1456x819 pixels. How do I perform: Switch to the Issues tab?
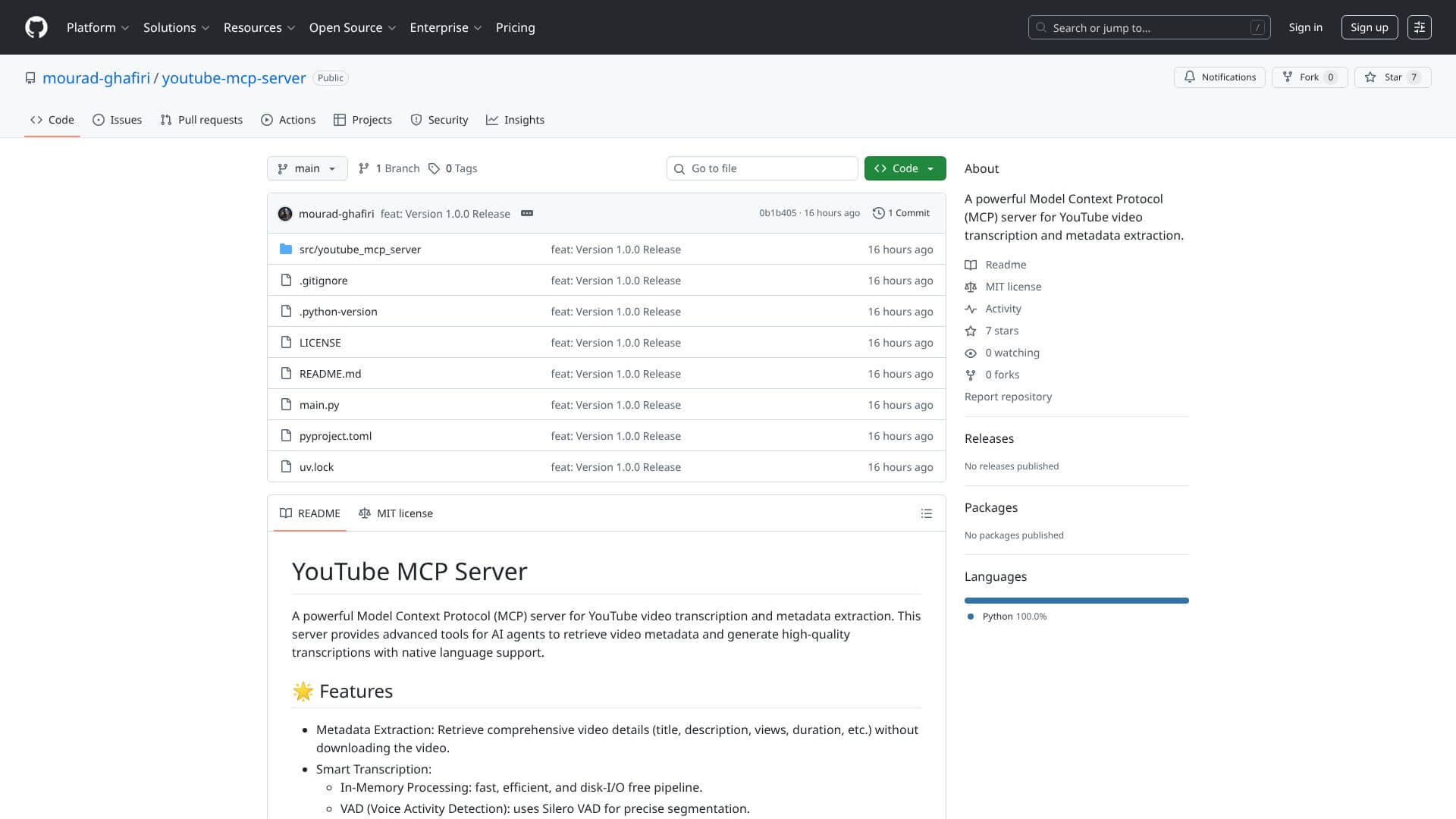tap(118, 120)
